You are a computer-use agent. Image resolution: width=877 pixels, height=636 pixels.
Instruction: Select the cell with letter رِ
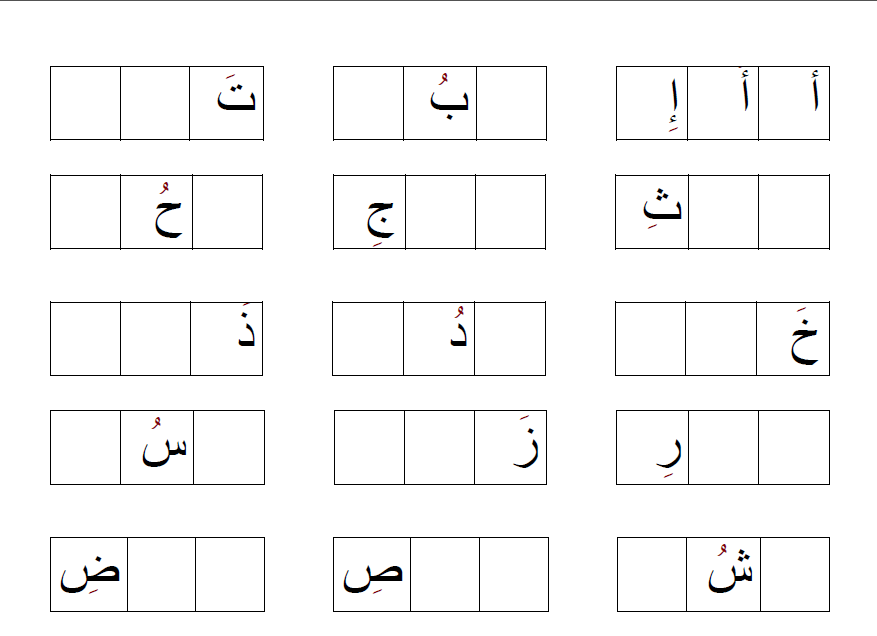[652, 447]
